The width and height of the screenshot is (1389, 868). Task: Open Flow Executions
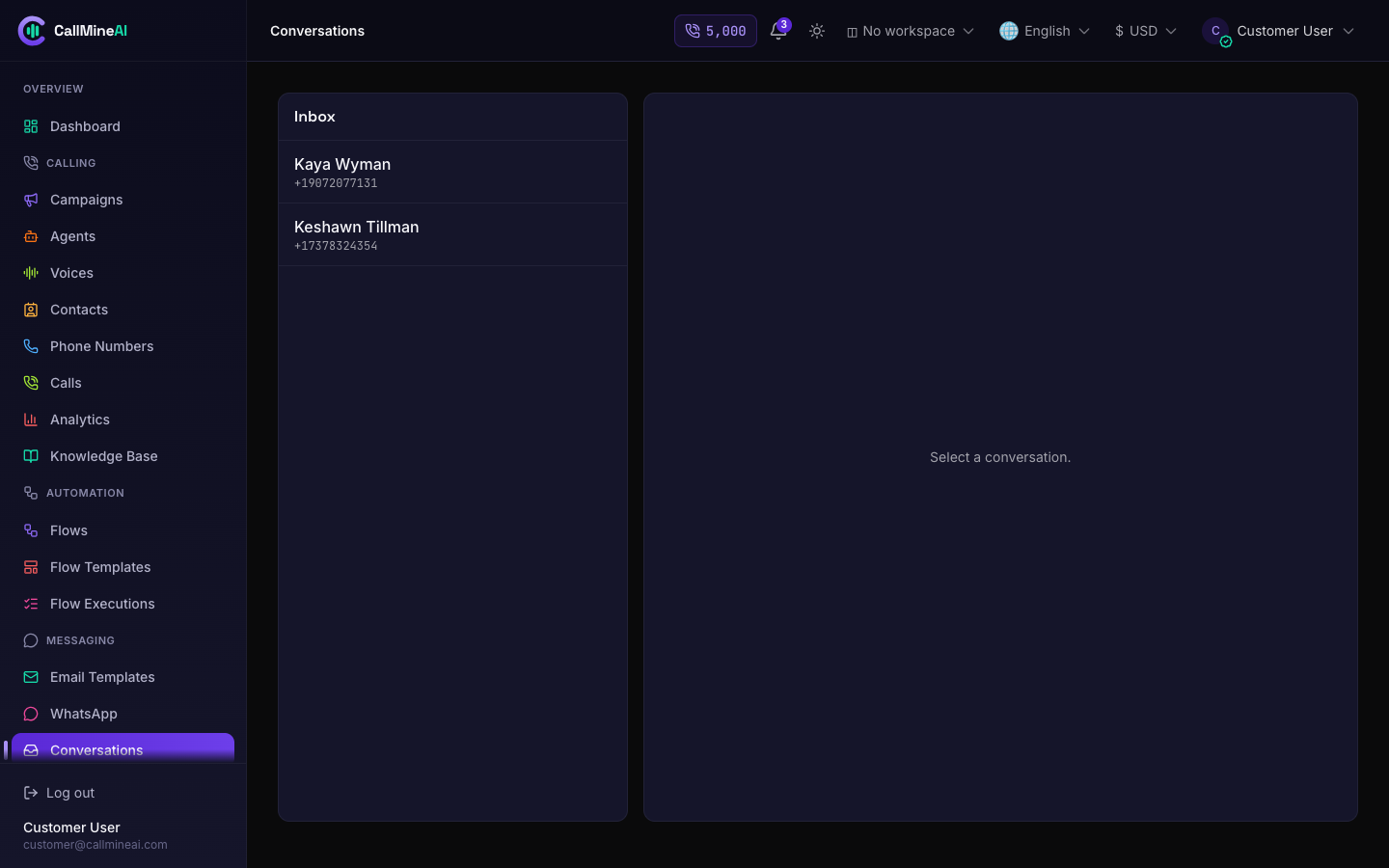point(123,604)
